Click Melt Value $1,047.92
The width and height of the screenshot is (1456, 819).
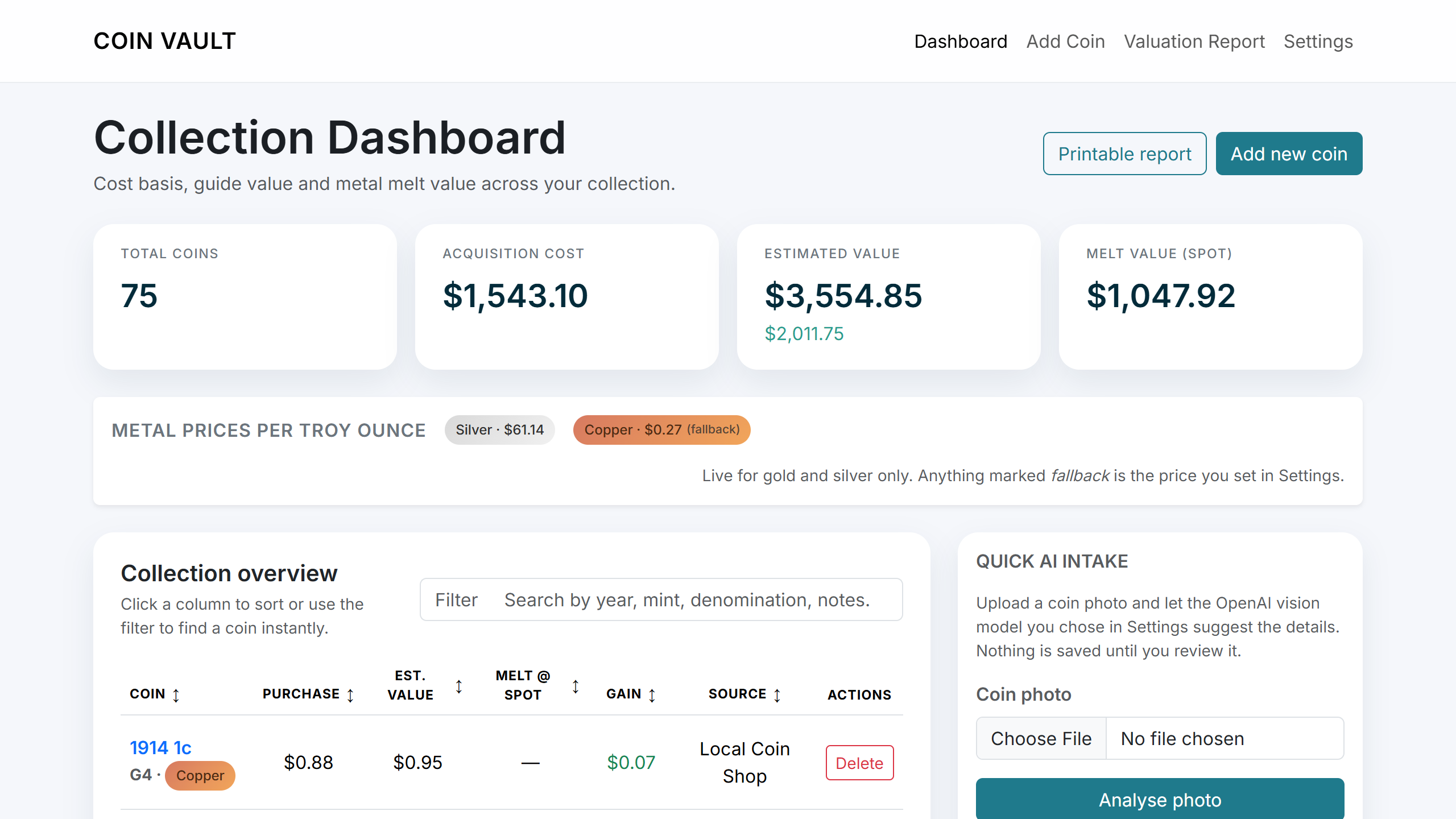[1161, 296]
